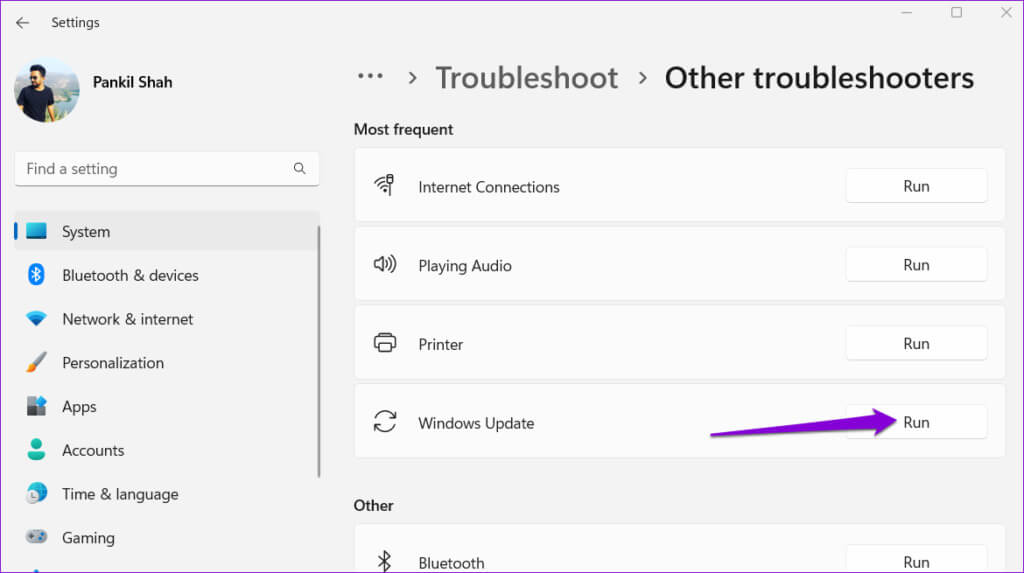The image size is (1024, 573).
Task: Run the Printer troubleshooter
Action: pos(916,344)
